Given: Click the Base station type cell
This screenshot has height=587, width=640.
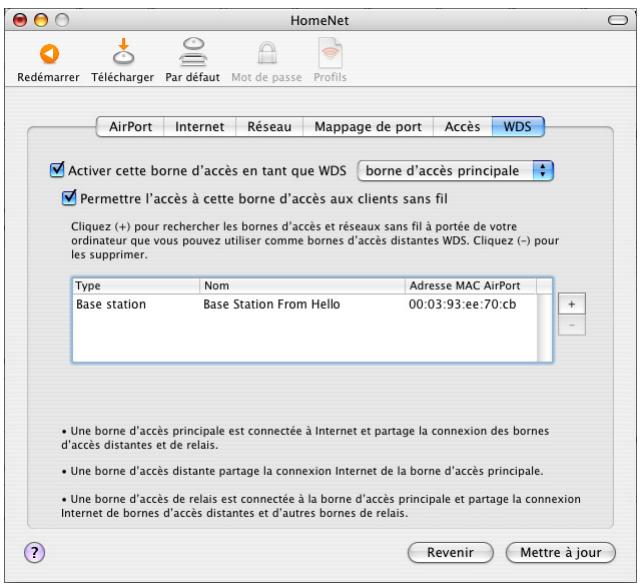Looking at the screenshot, I should [111, 304].
